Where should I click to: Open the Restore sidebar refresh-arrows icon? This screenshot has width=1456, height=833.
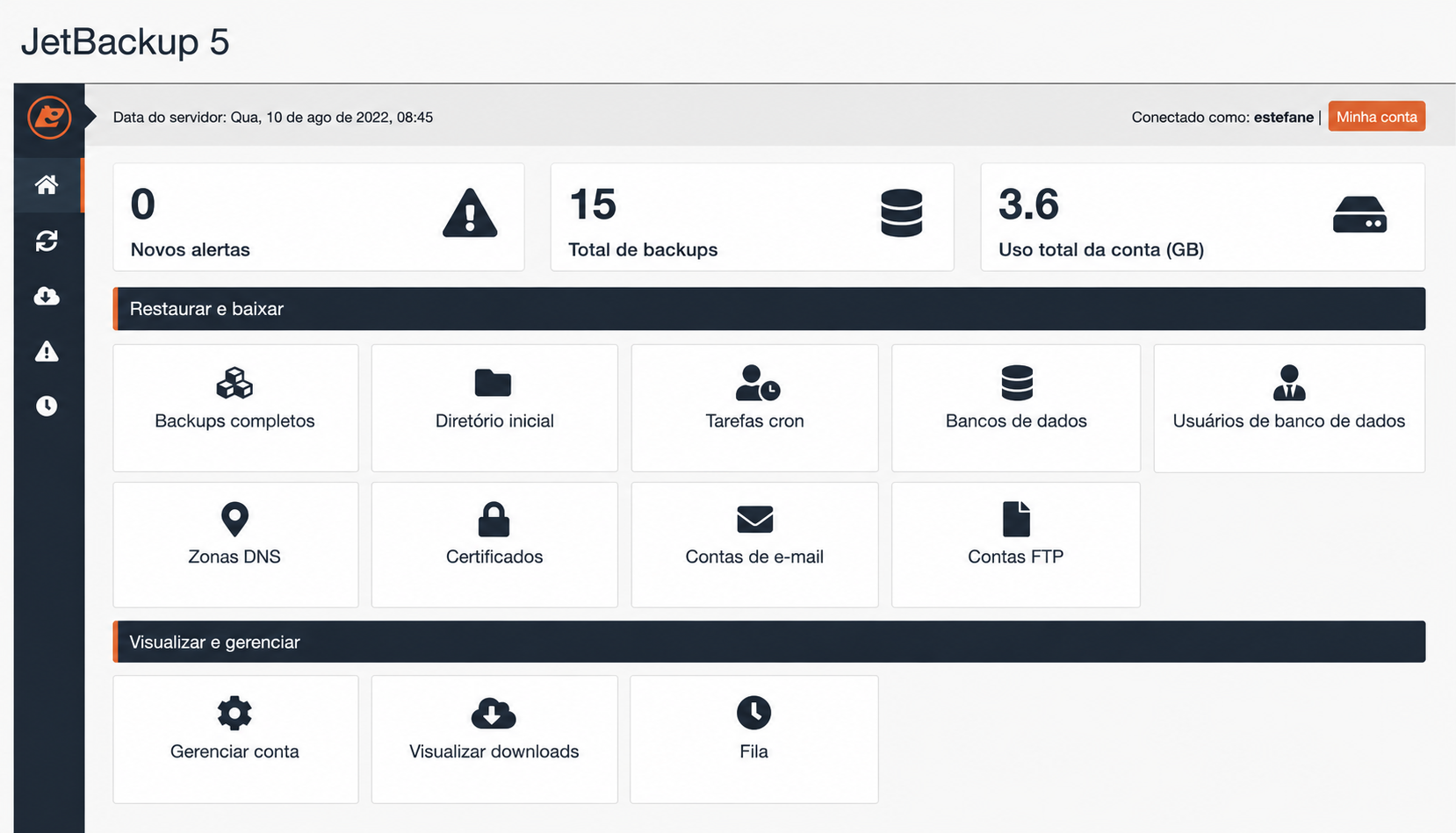(47, 241)
